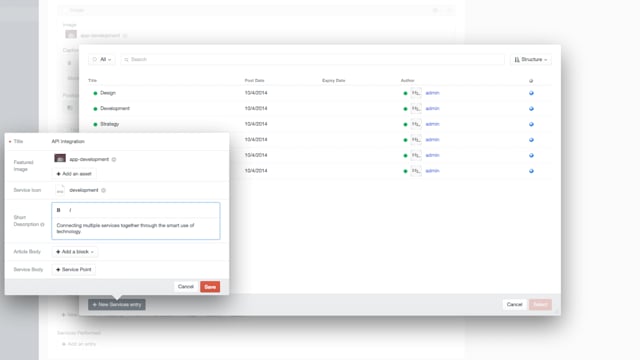Click the app-development image thumbnail
Viewport: 640px width, 360px height.
click(x=60, y=158)
